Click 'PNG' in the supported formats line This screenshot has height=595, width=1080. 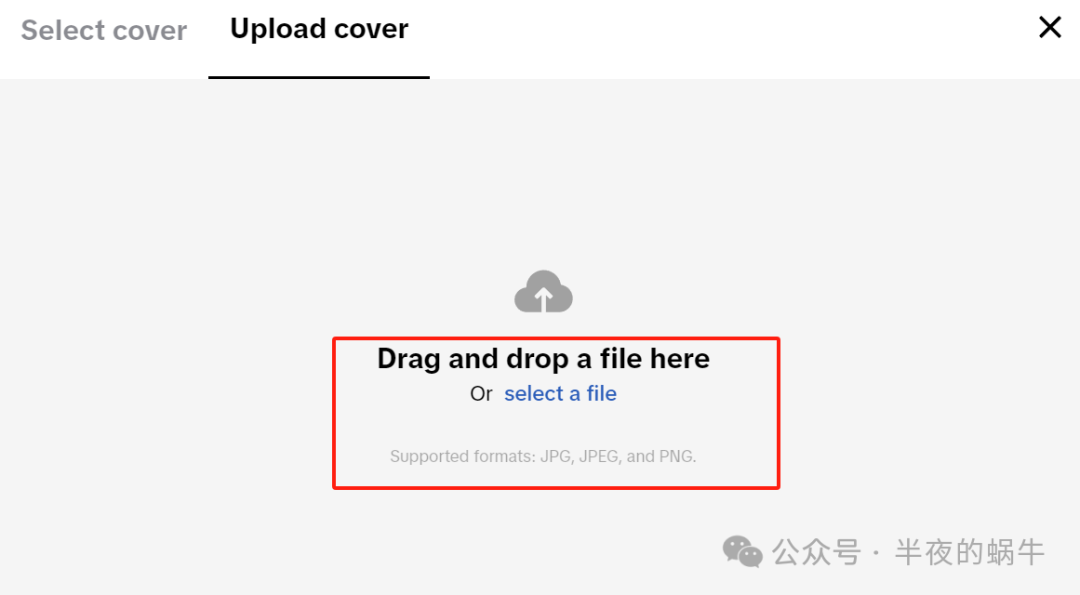click(x=676, y=456)
